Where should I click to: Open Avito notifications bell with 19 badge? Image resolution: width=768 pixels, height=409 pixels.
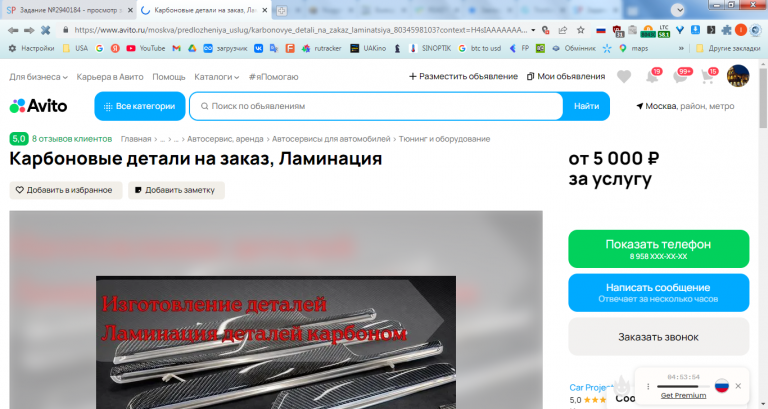coord(653,76)
